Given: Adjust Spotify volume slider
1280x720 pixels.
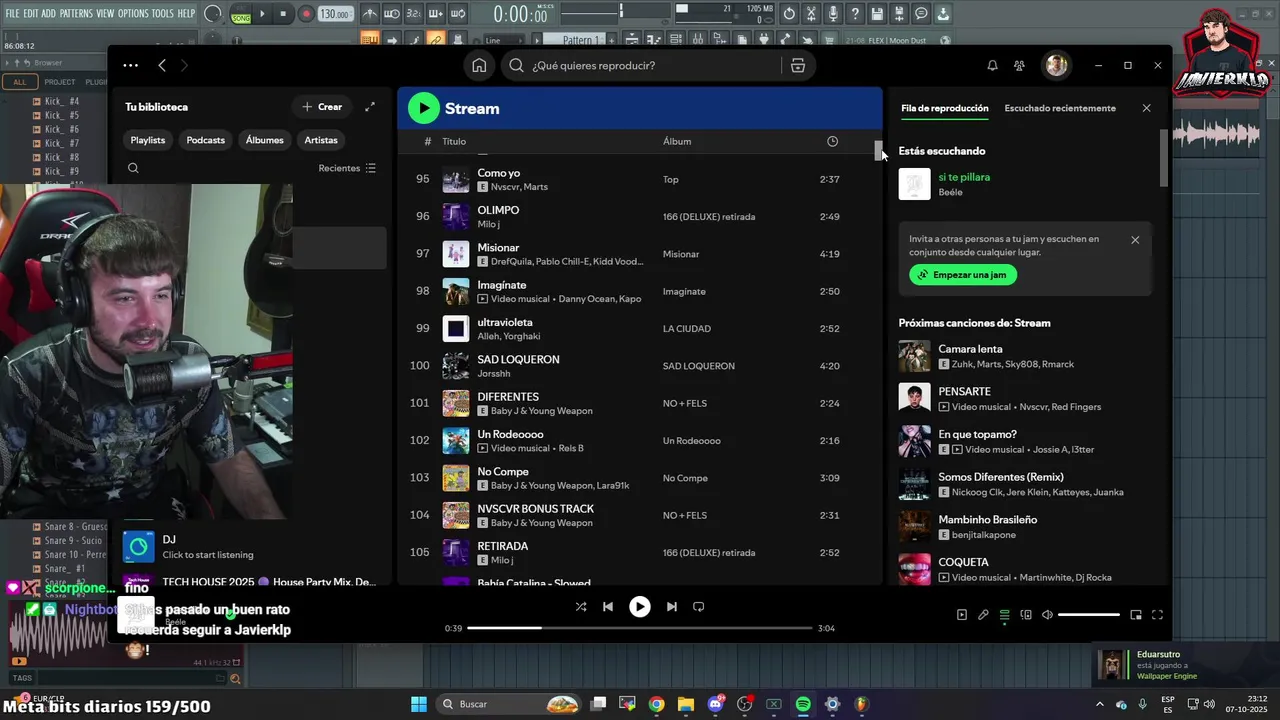Looking at the screenshot, I should click(1089, 615).
